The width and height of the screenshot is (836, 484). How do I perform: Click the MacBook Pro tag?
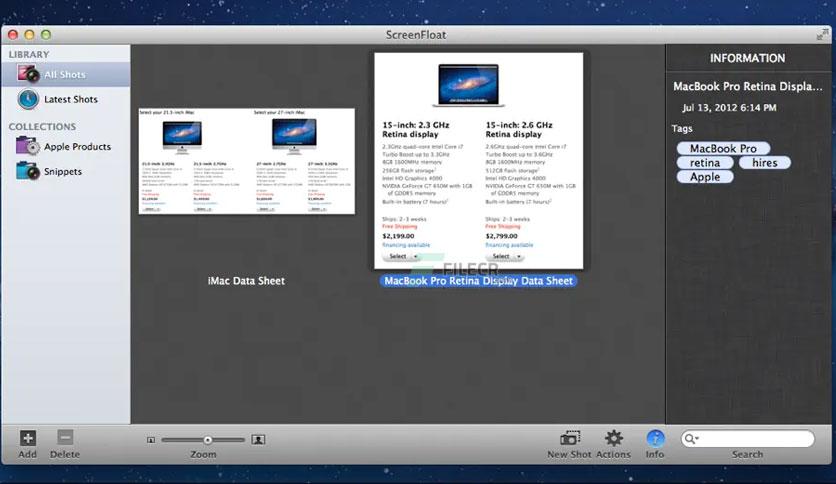tap(723, 148)
